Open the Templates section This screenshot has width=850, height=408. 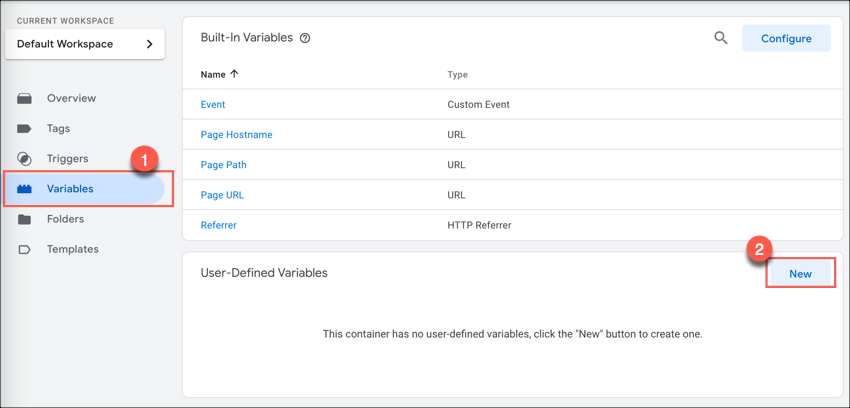point(73,250)
